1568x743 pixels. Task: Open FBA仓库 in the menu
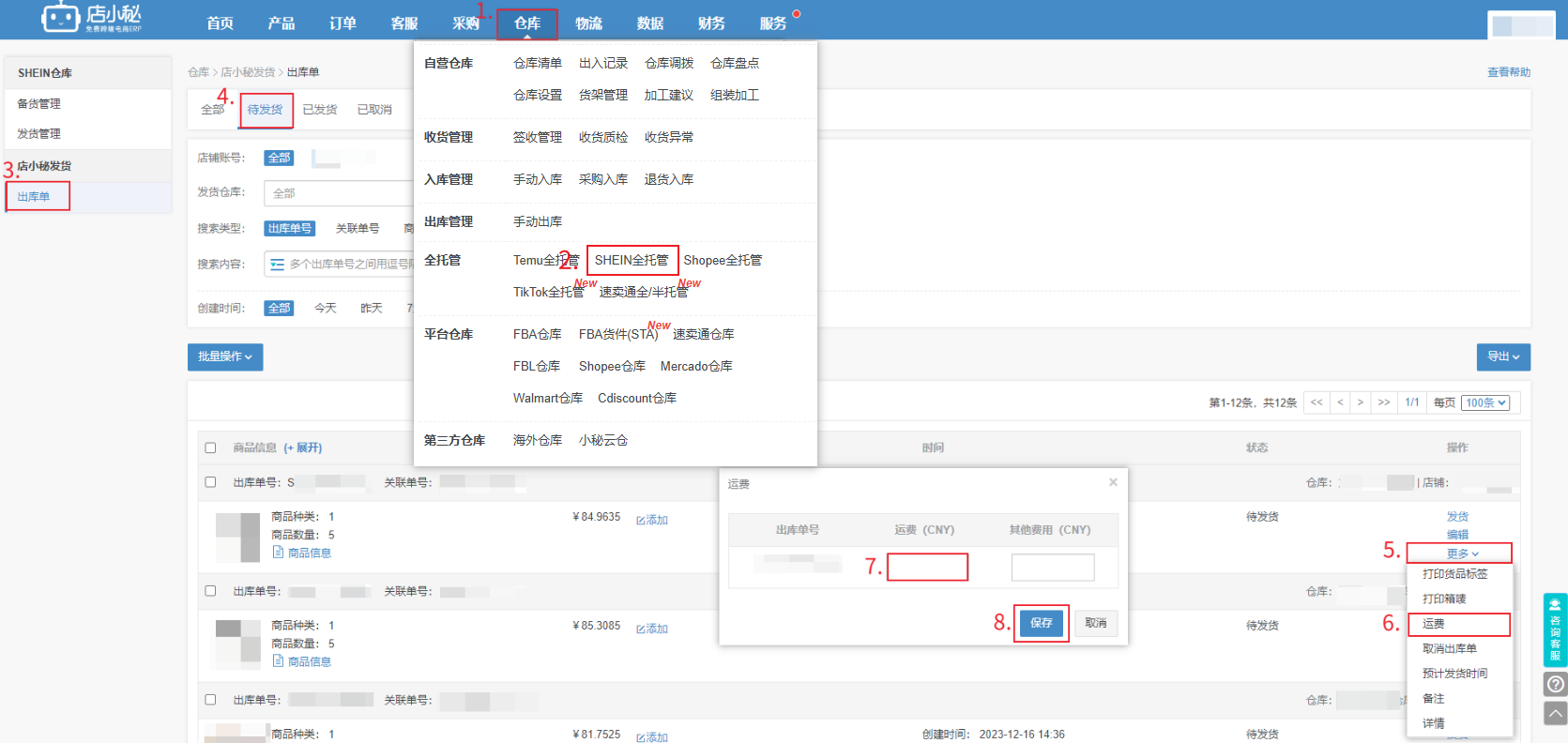538,334
